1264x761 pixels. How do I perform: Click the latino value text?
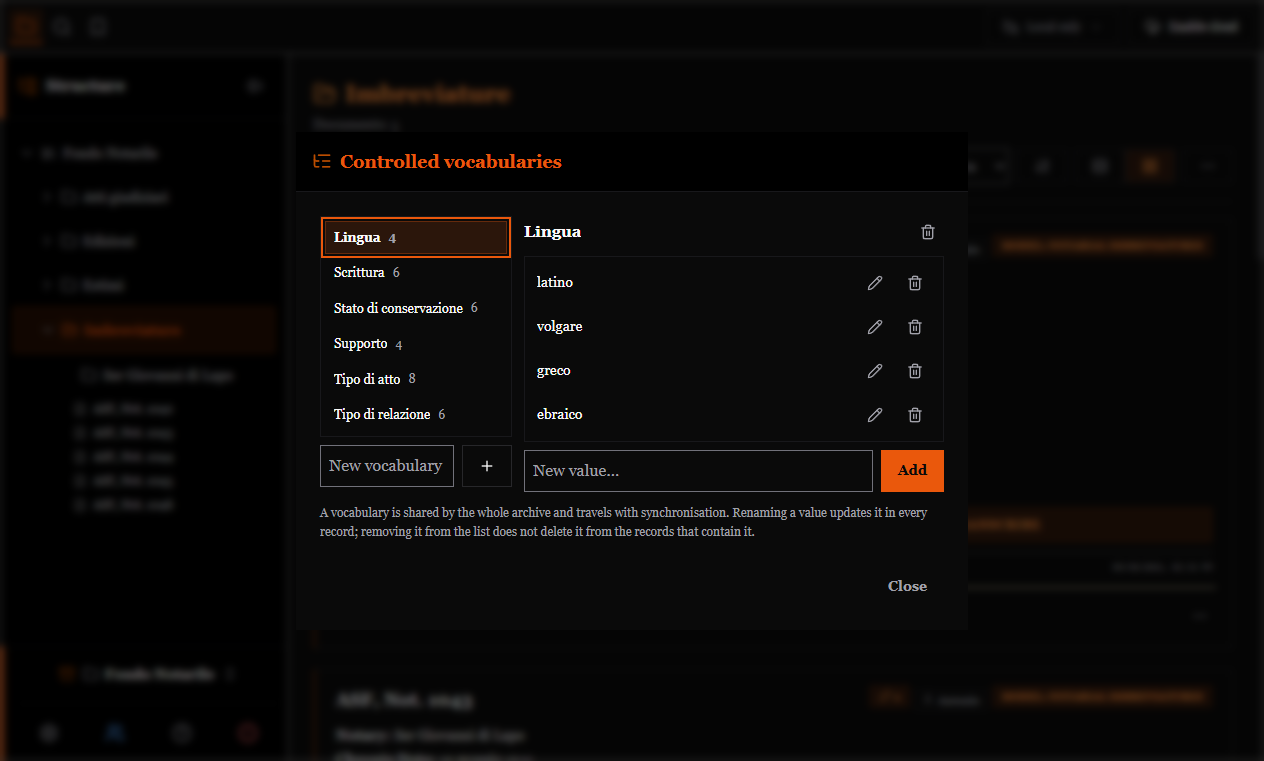(x=555, y=283)
